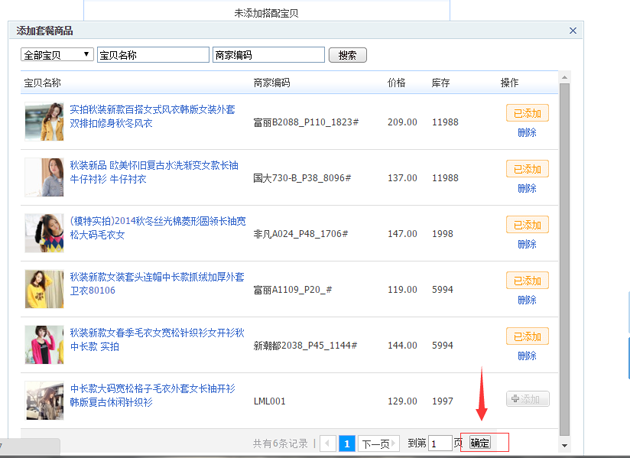The image size is (630, 458).
Task: Delete the 非凡A024 item from the package
Action: tap(527, 244)
